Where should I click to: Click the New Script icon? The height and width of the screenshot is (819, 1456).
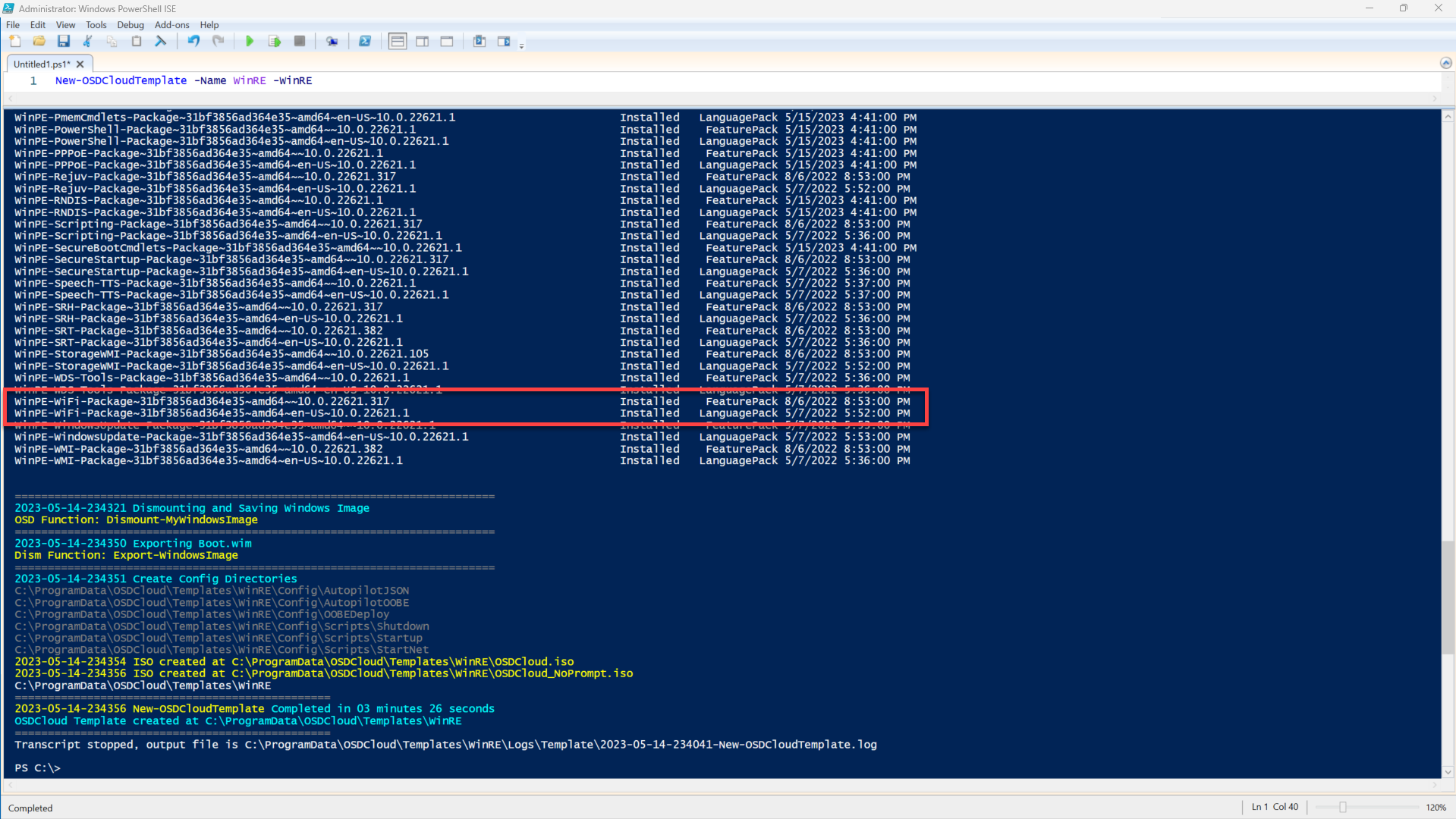14,42
